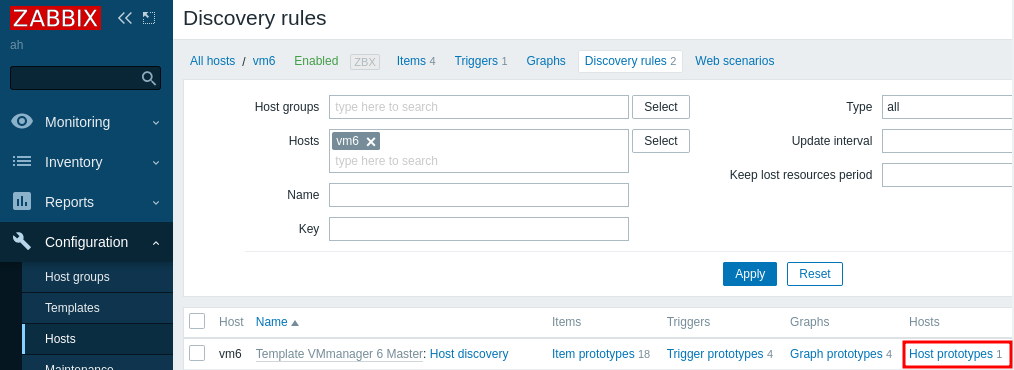Click the Reports menu label
The width and height of the screenshot is (1014, 370).
pos(69,202)
